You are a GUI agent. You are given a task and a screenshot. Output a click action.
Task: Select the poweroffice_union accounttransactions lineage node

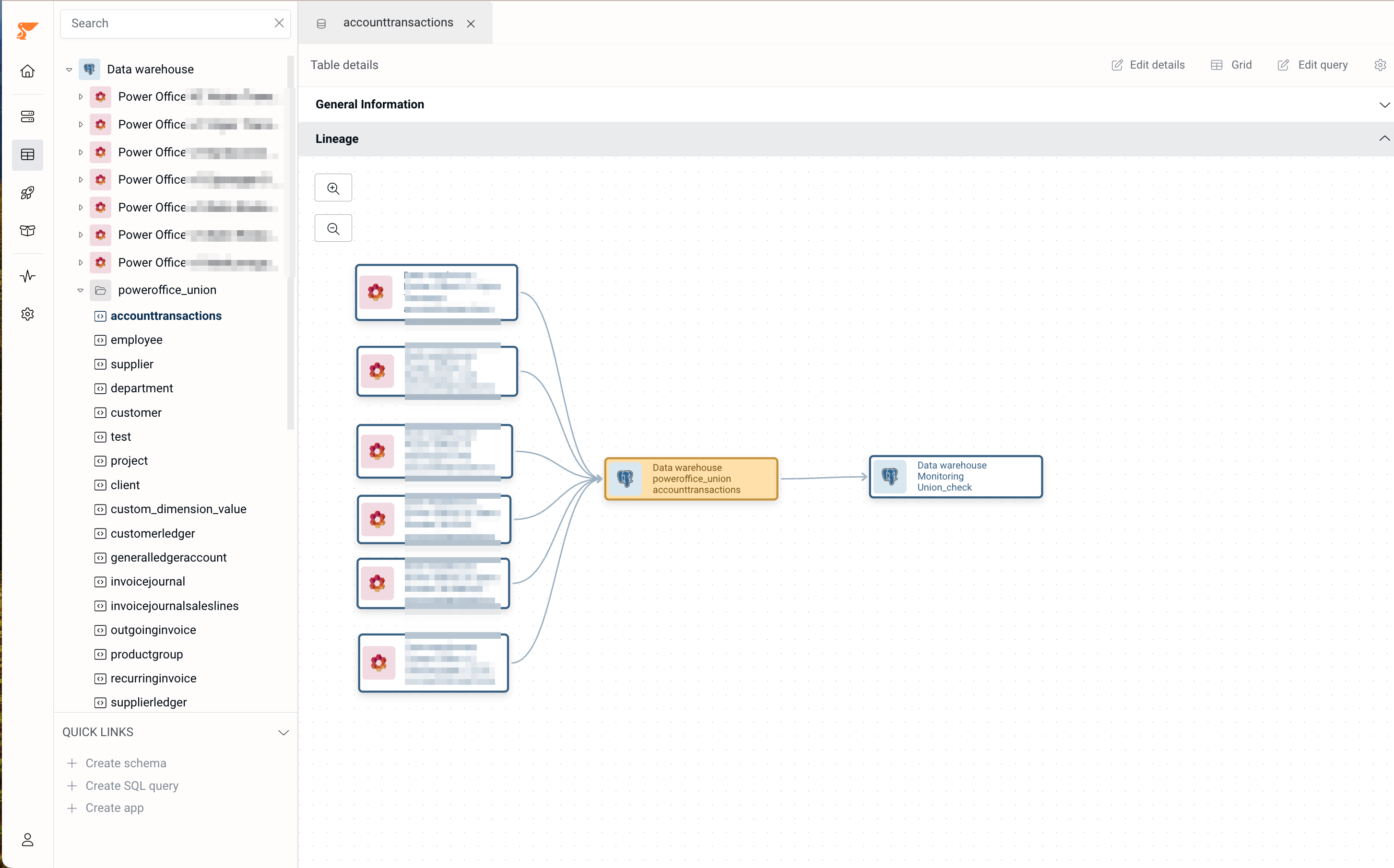point(691,479)
